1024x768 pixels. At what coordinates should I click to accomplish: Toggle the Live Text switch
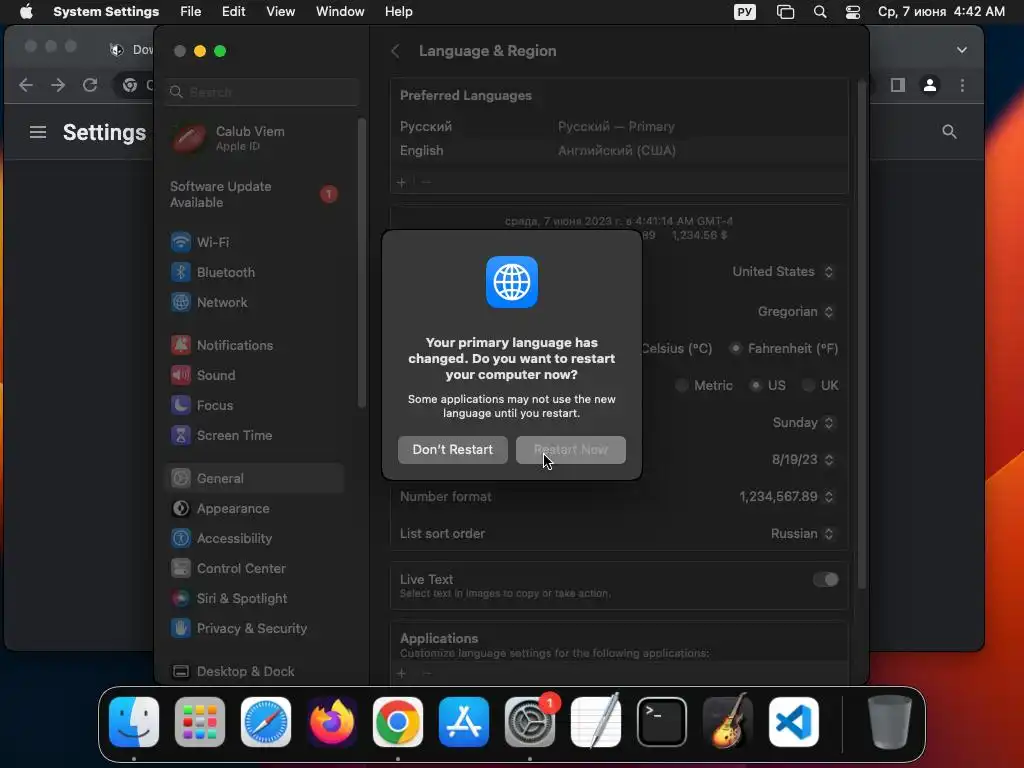pos(825,580)
